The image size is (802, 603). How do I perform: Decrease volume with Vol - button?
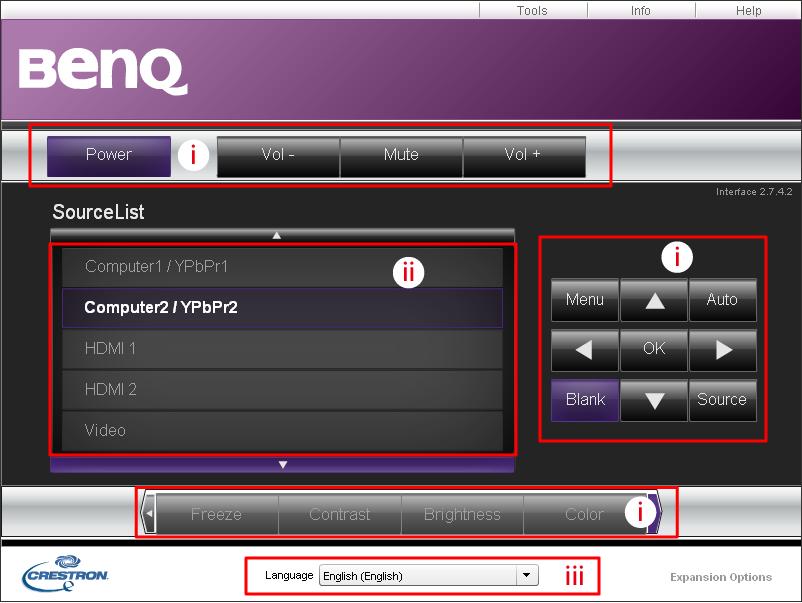click(278, 157)
